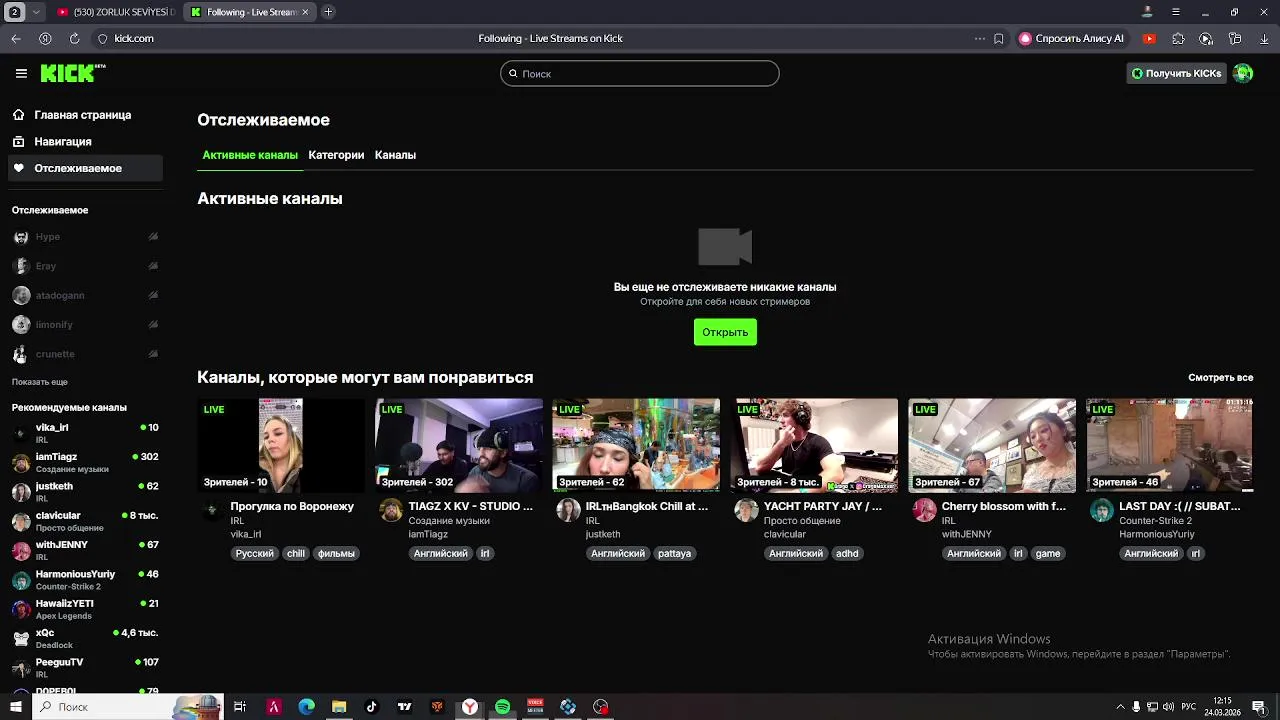Click clavicular avatar under stream card
This screenshot has height=720, width=1280.
746,510
